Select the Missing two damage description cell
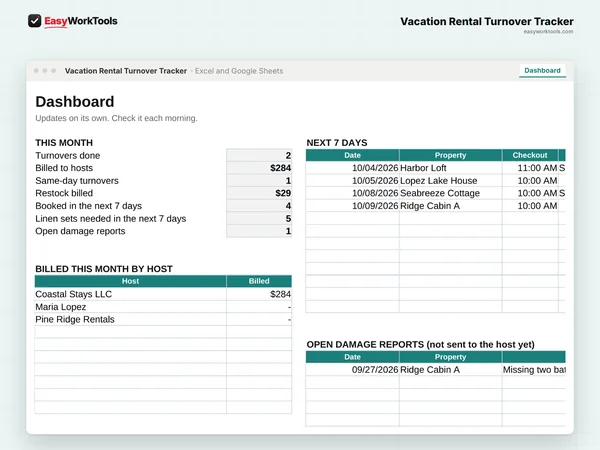 coord(534,370)
